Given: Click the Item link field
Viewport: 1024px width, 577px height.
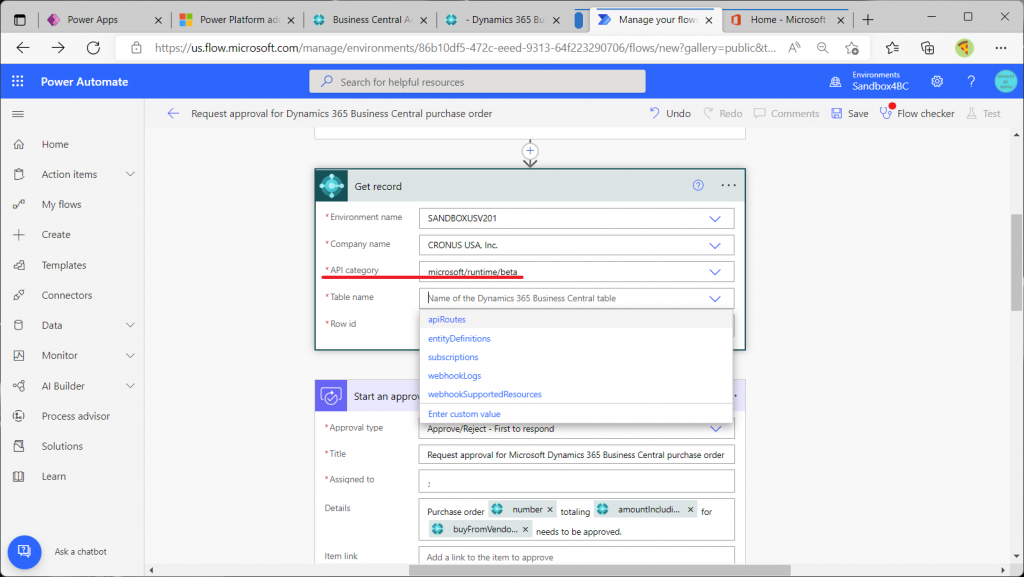Looking at the screenshot, I should click(x=577, y=557).
